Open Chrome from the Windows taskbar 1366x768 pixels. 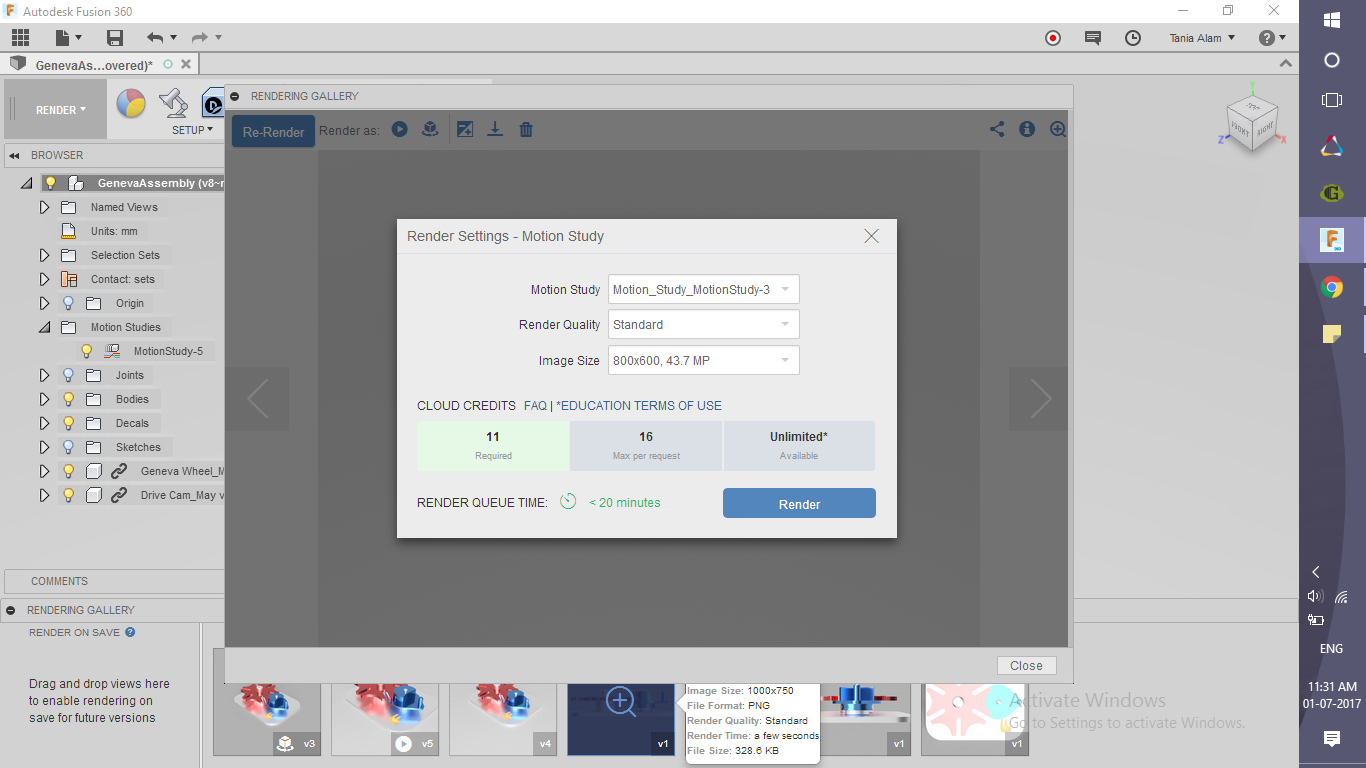pyautogui.click(x=1332, y=288)
